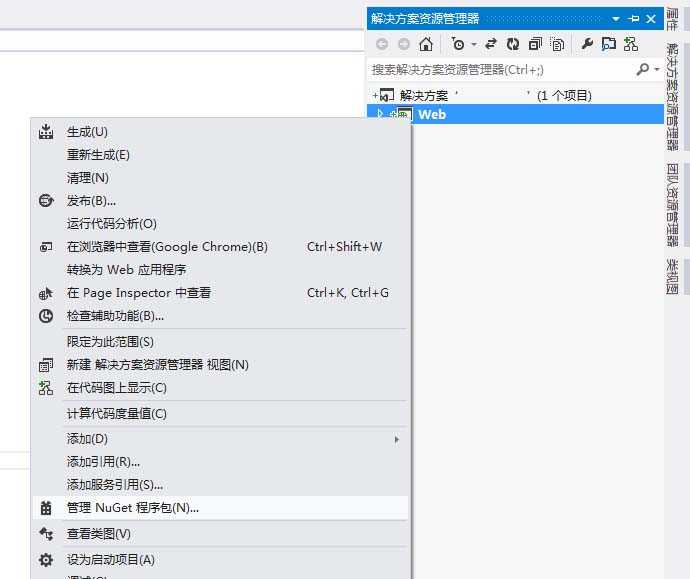Click the NuGet package icon

[46, 508]
